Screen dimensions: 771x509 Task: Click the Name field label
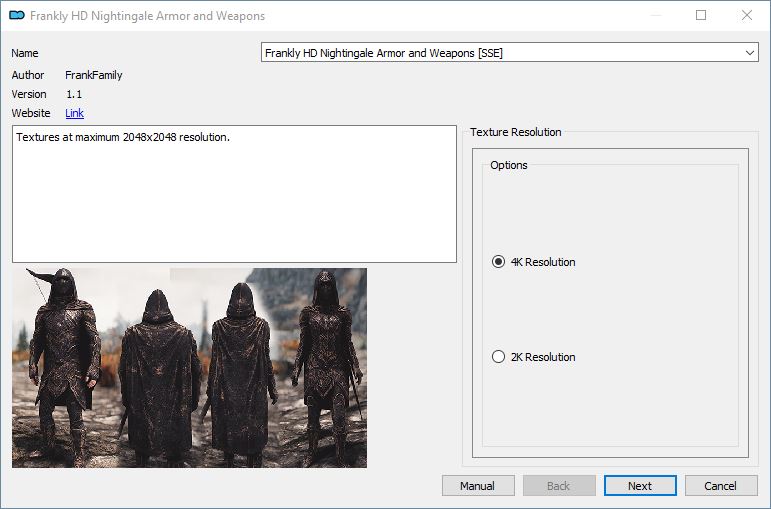tap(25, 53)
